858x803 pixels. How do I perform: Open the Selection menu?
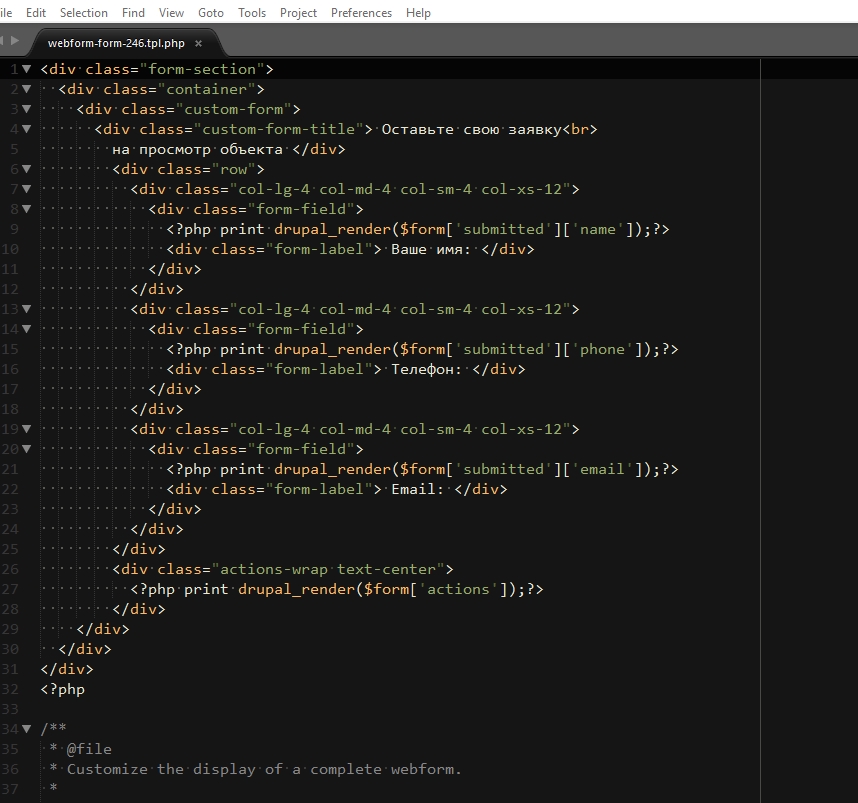coord(84,13)
